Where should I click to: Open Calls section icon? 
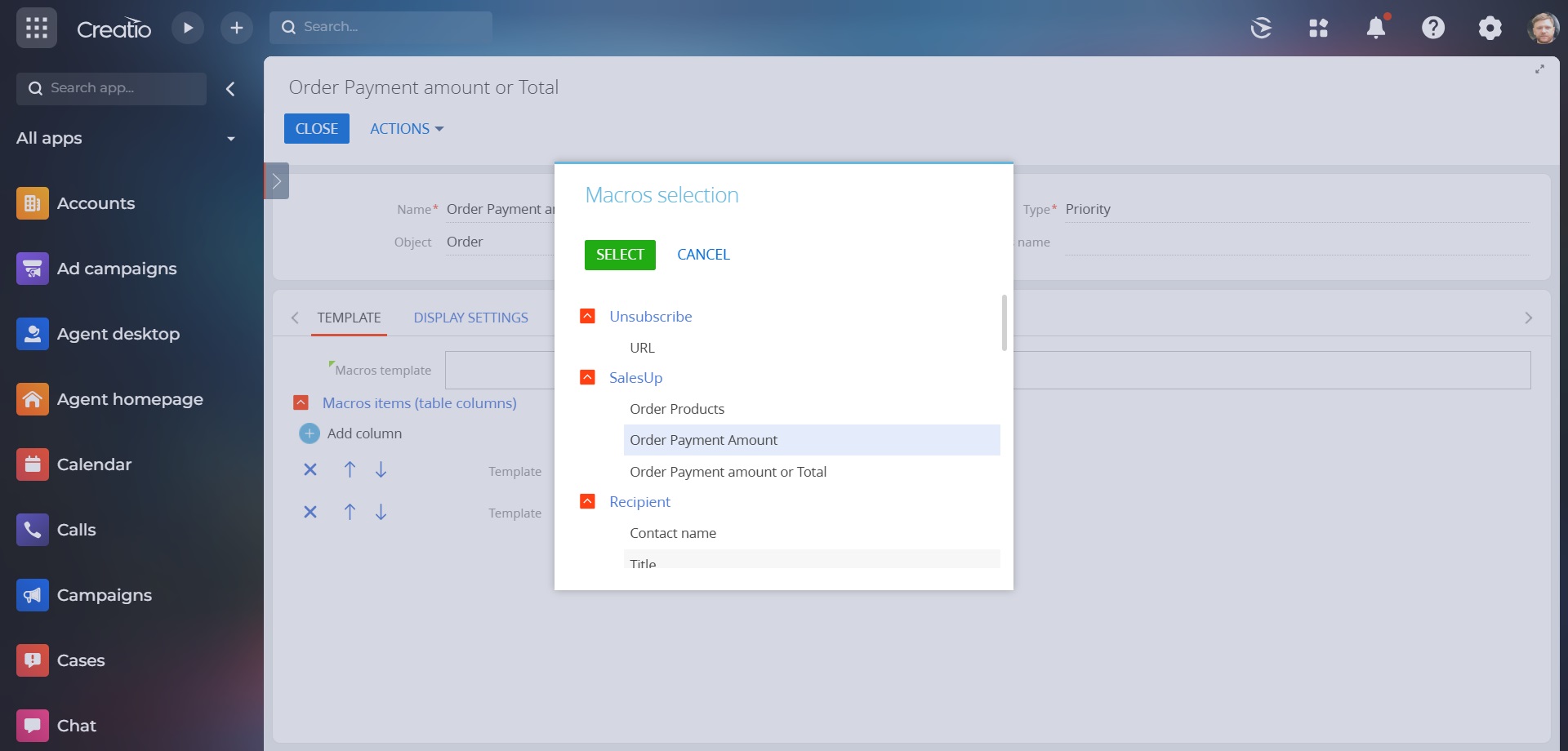(33, 530)
